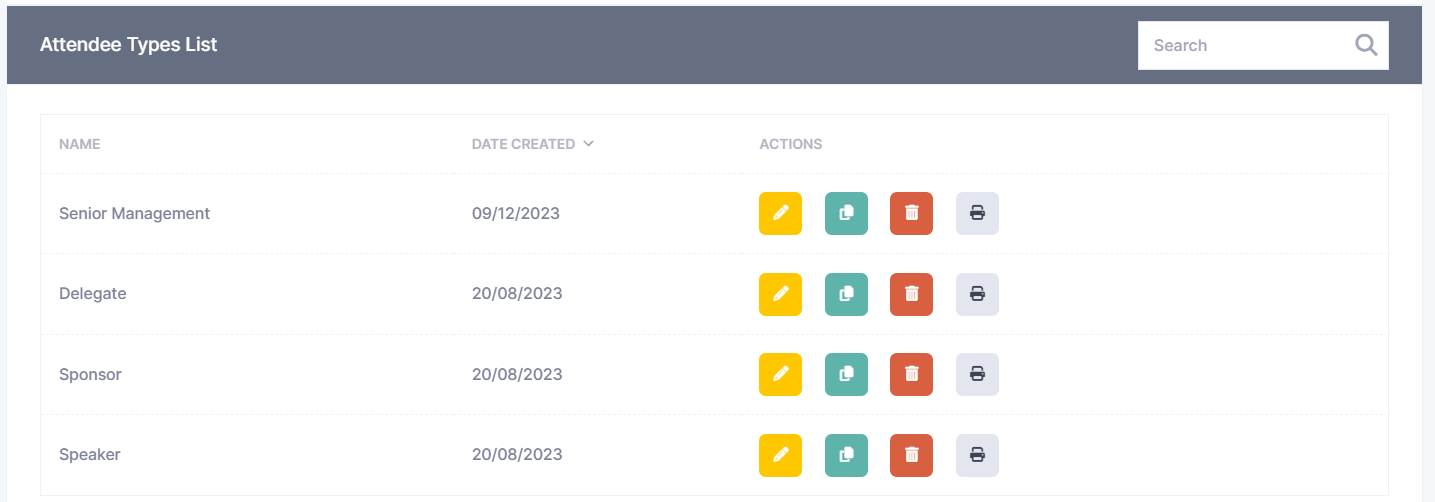Clone the Speaker attendee type

click(846, 455)
